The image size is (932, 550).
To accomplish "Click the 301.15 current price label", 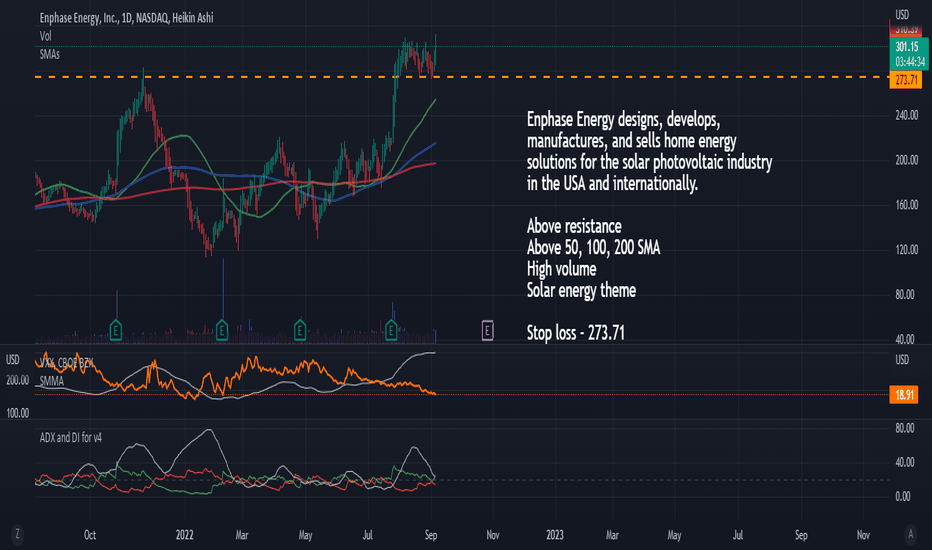I will point(908,46).
